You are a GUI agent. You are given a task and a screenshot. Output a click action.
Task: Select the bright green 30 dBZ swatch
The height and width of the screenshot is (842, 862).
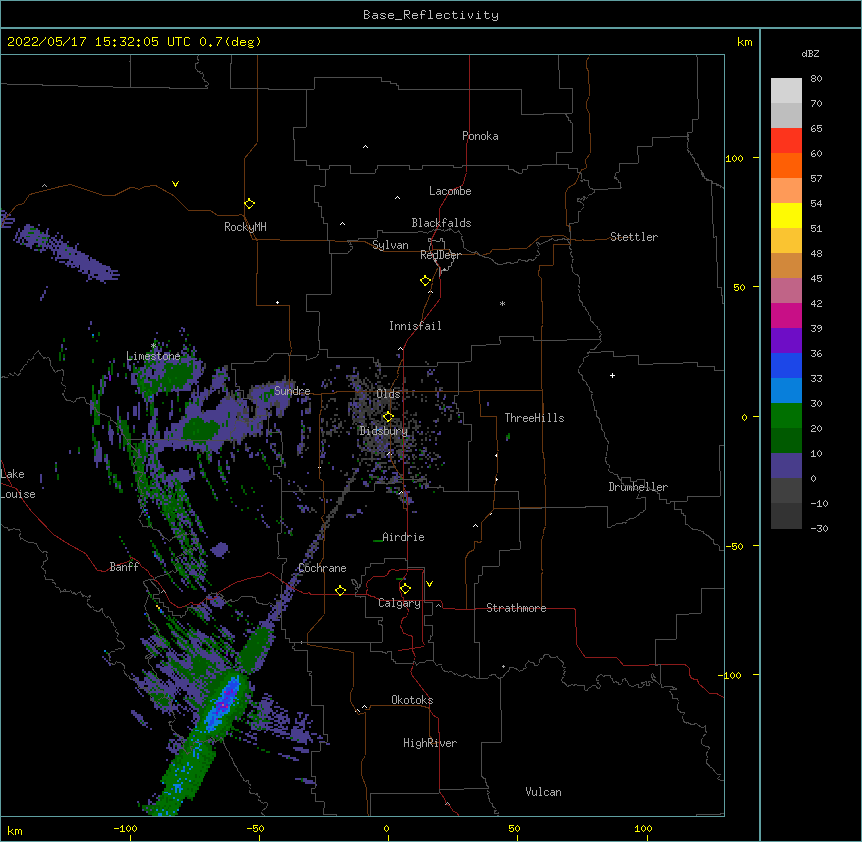pyautogui.click(x=786, y=416)
